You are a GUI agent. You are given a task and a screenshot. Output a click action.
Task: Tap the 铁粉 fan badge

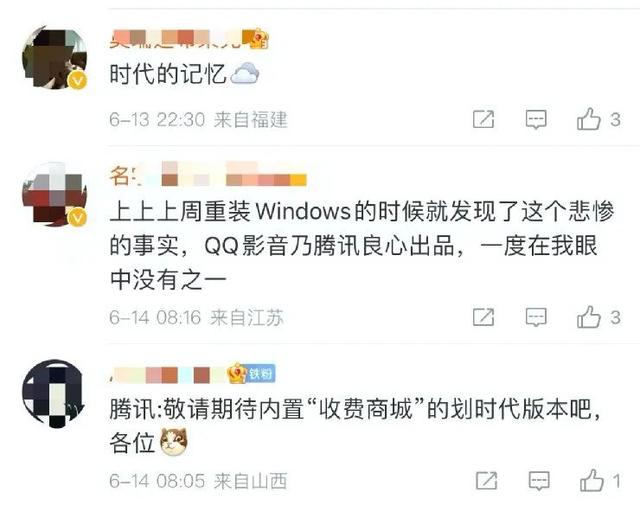pyautogui.click(x=260, y=374)
